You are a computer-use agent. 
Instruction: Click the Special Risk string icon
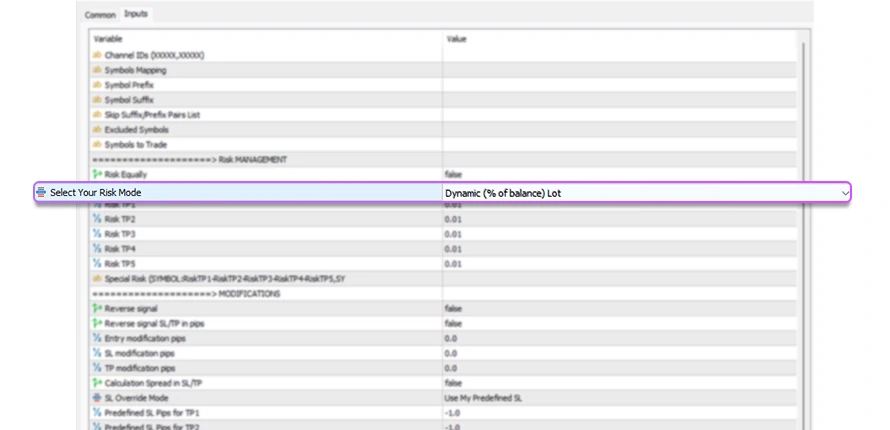click(x=97, y=278)
